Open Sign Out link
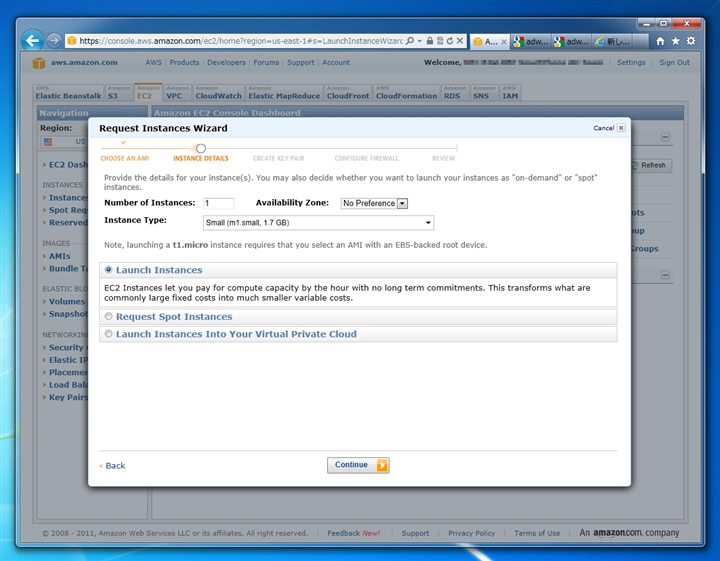 674,62
